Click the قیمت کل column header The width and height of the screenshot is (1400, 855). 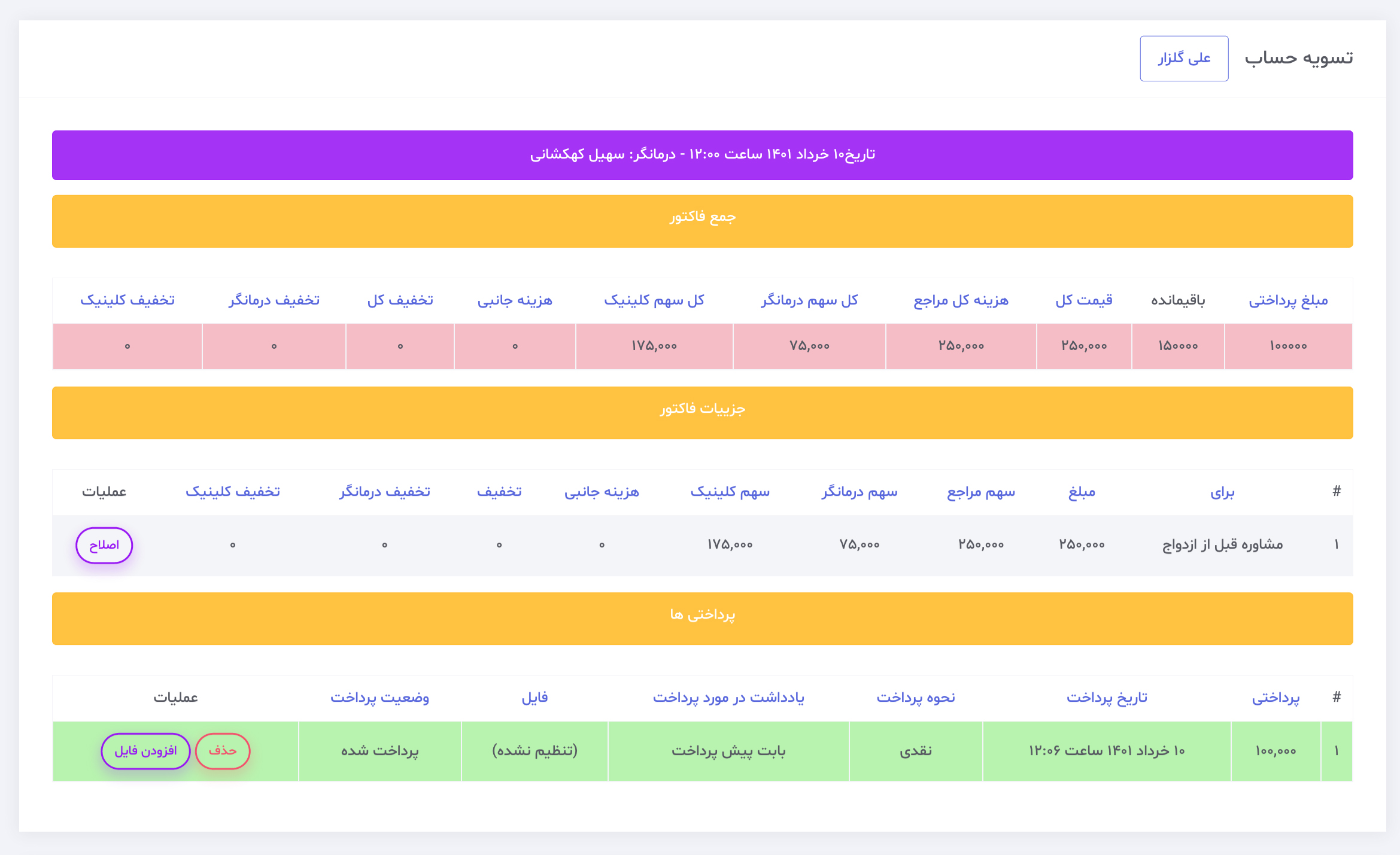click(x=1084, y=300)
